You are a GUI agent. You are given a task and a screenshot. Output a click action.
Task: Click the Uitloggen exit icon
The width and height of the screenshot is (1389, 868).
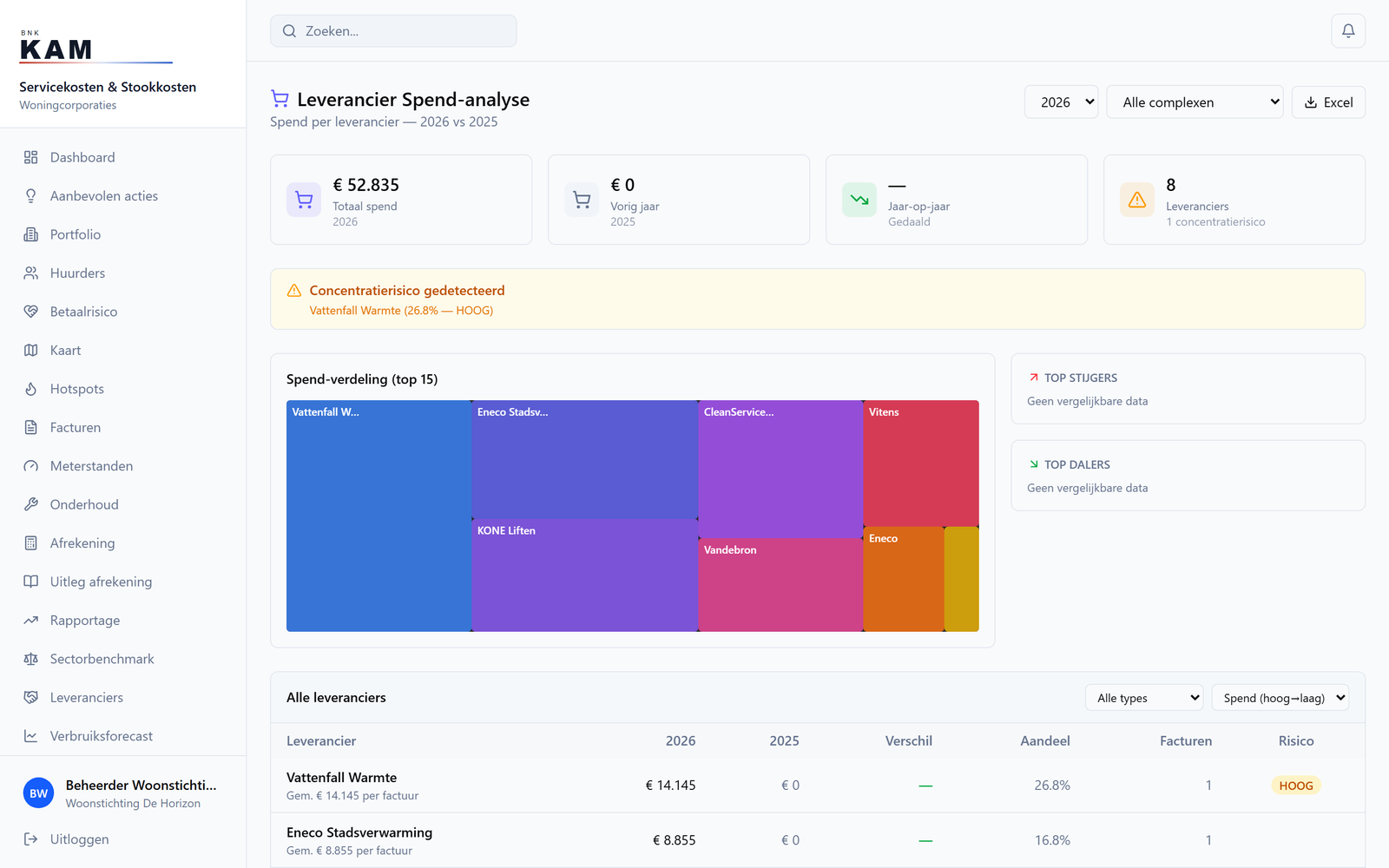[31, 839]
